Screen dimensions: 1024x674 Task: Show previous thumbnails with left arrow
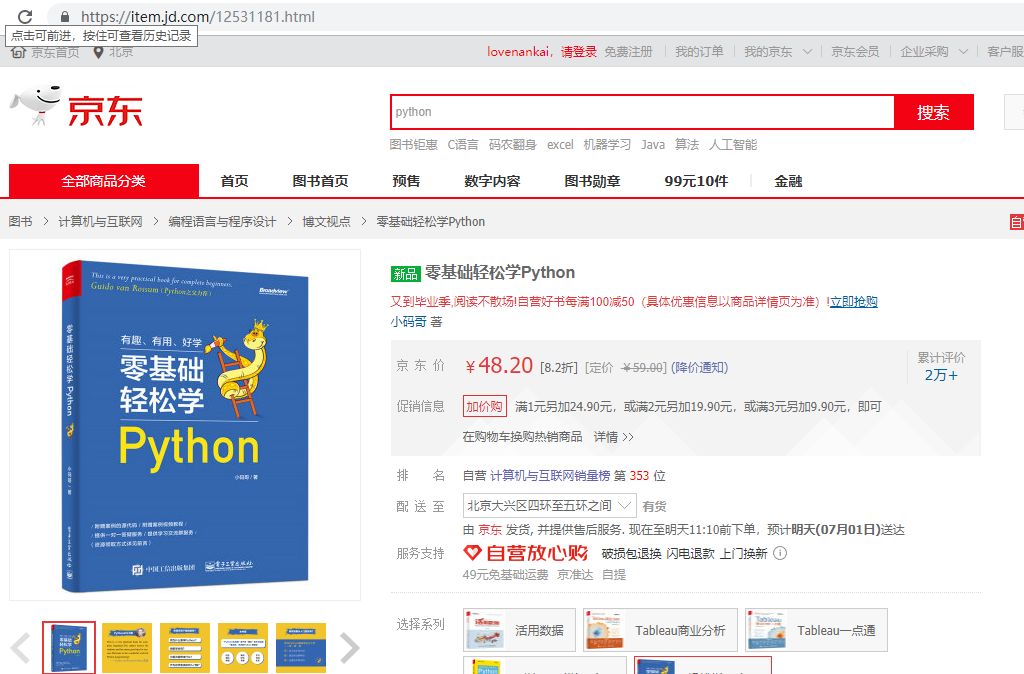[22, 647]
